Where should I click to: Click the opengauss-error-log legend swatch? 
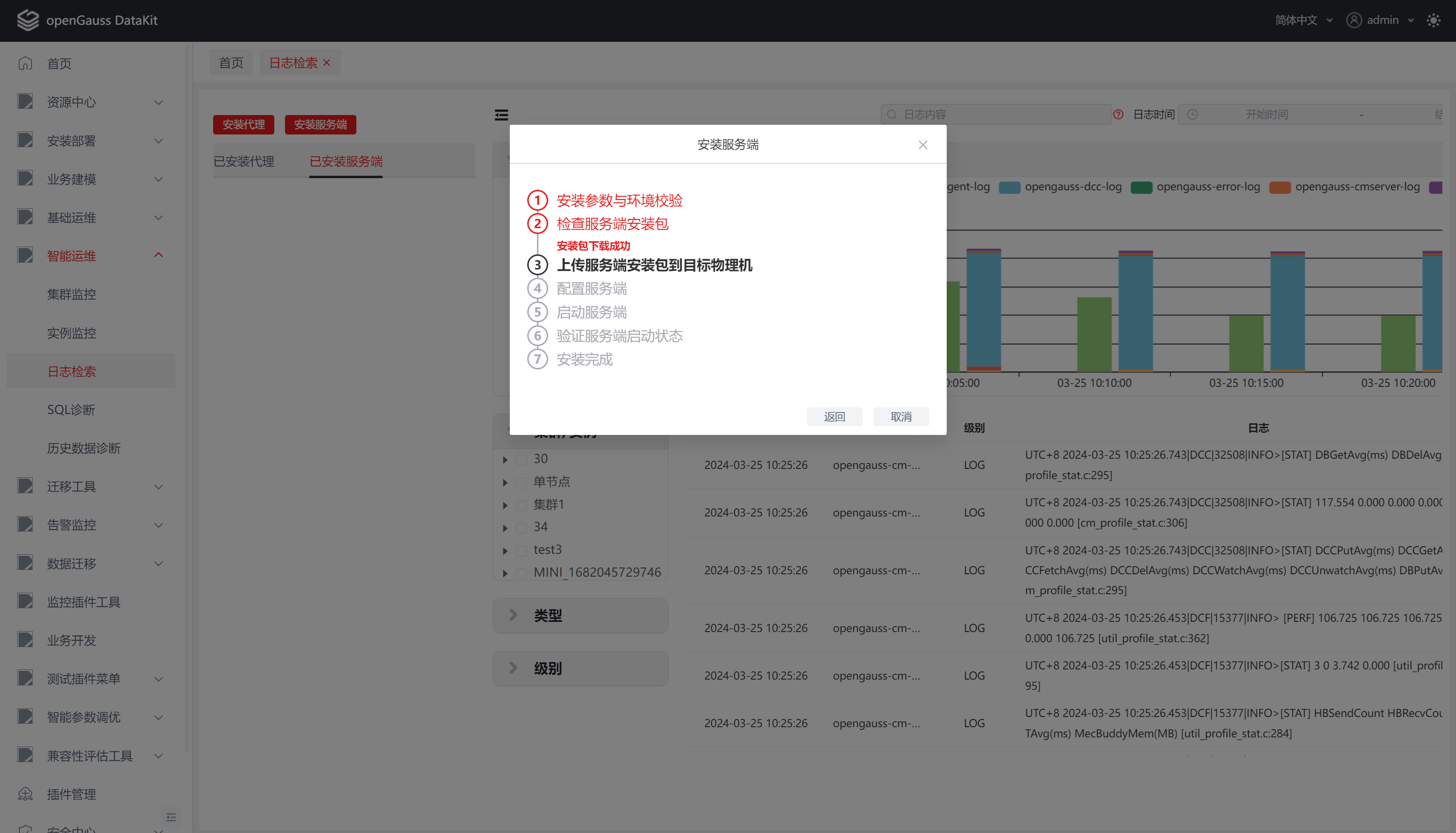pos(1141,187)
